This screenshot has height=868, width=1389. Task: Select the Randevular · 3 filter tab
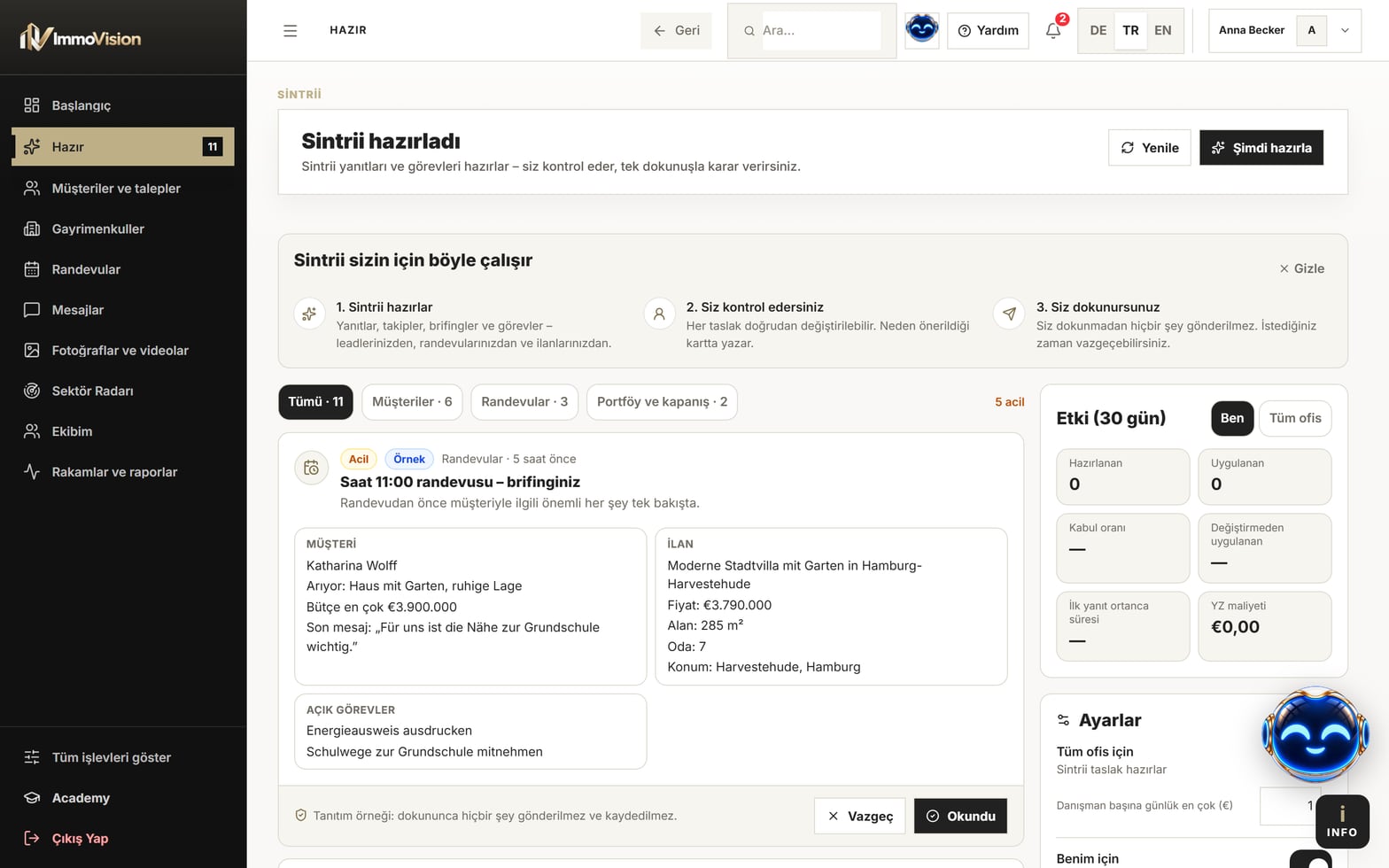click(x=524, y=402)
